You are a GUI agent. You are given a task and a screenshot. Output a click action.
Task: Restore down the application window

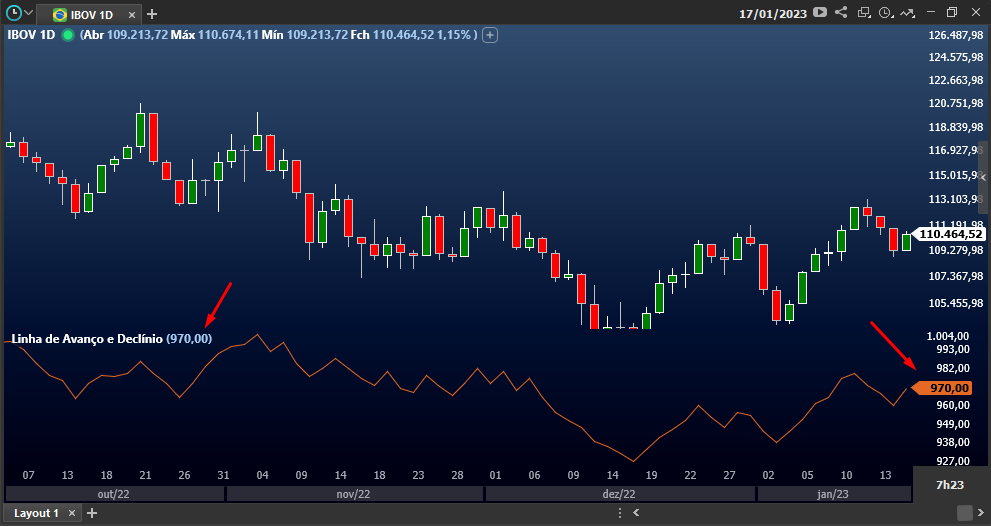point(952,12)
